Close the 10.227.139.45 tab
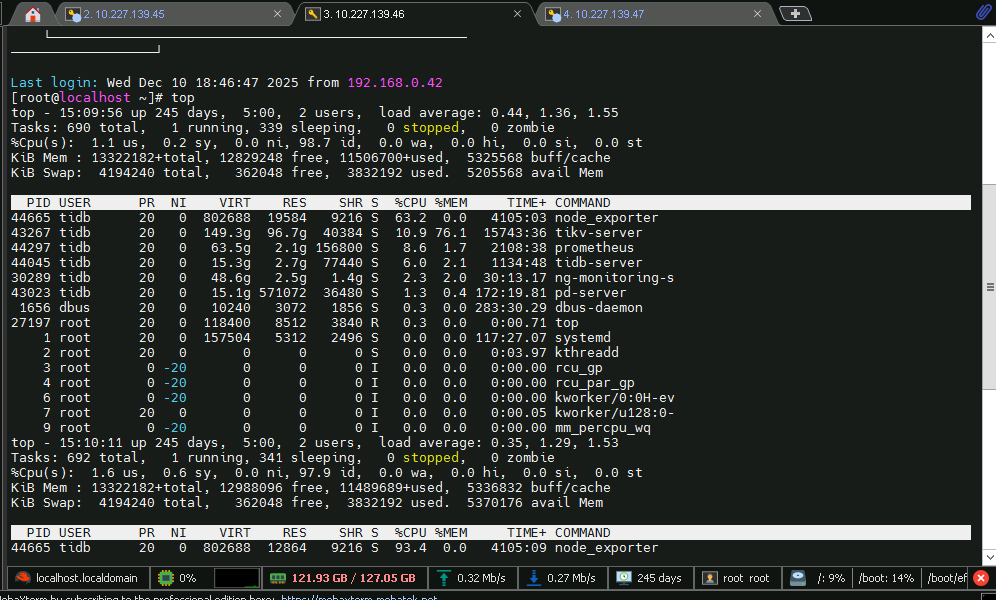The width and height of the screenshot is (996, 600). pos(278,14)
